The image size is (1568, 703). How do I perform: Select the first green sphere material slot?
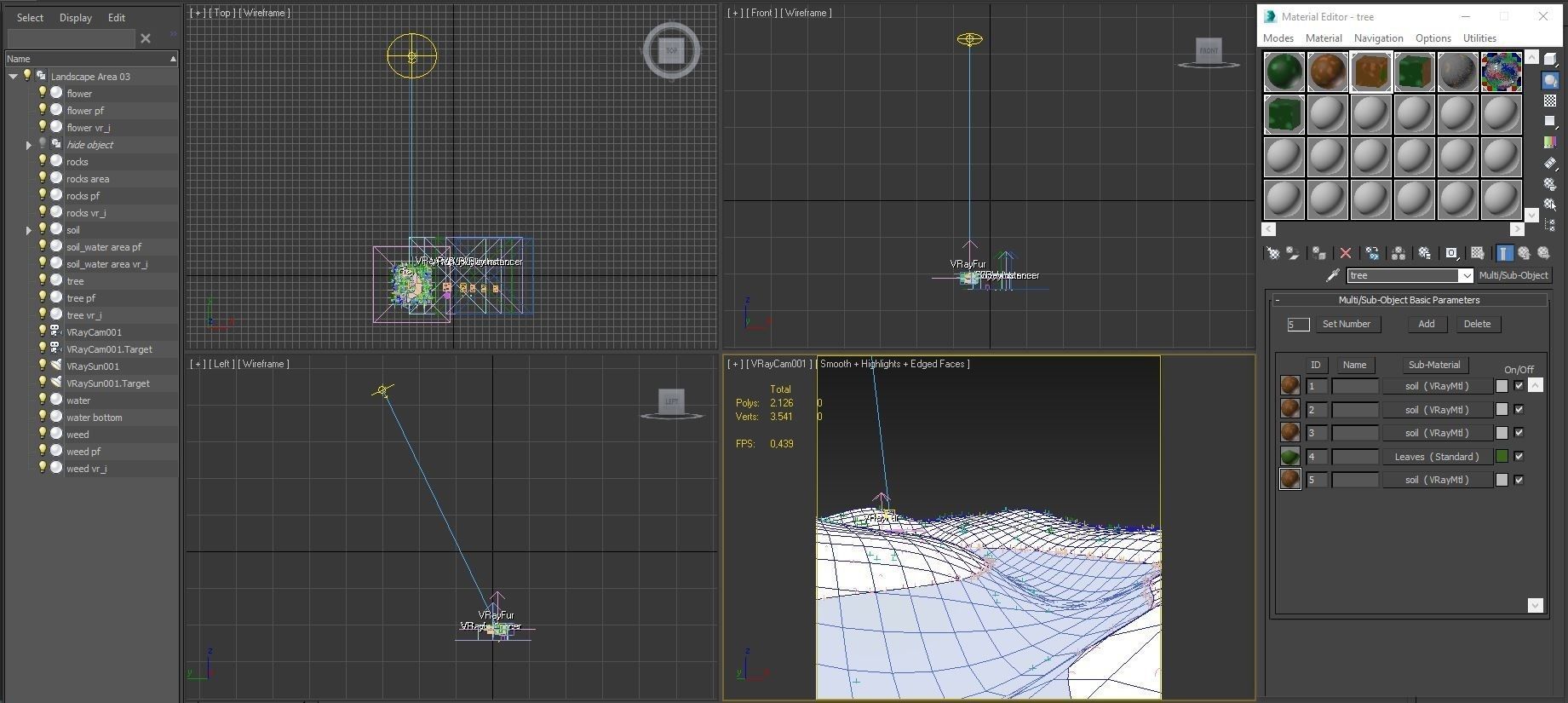1284,71
